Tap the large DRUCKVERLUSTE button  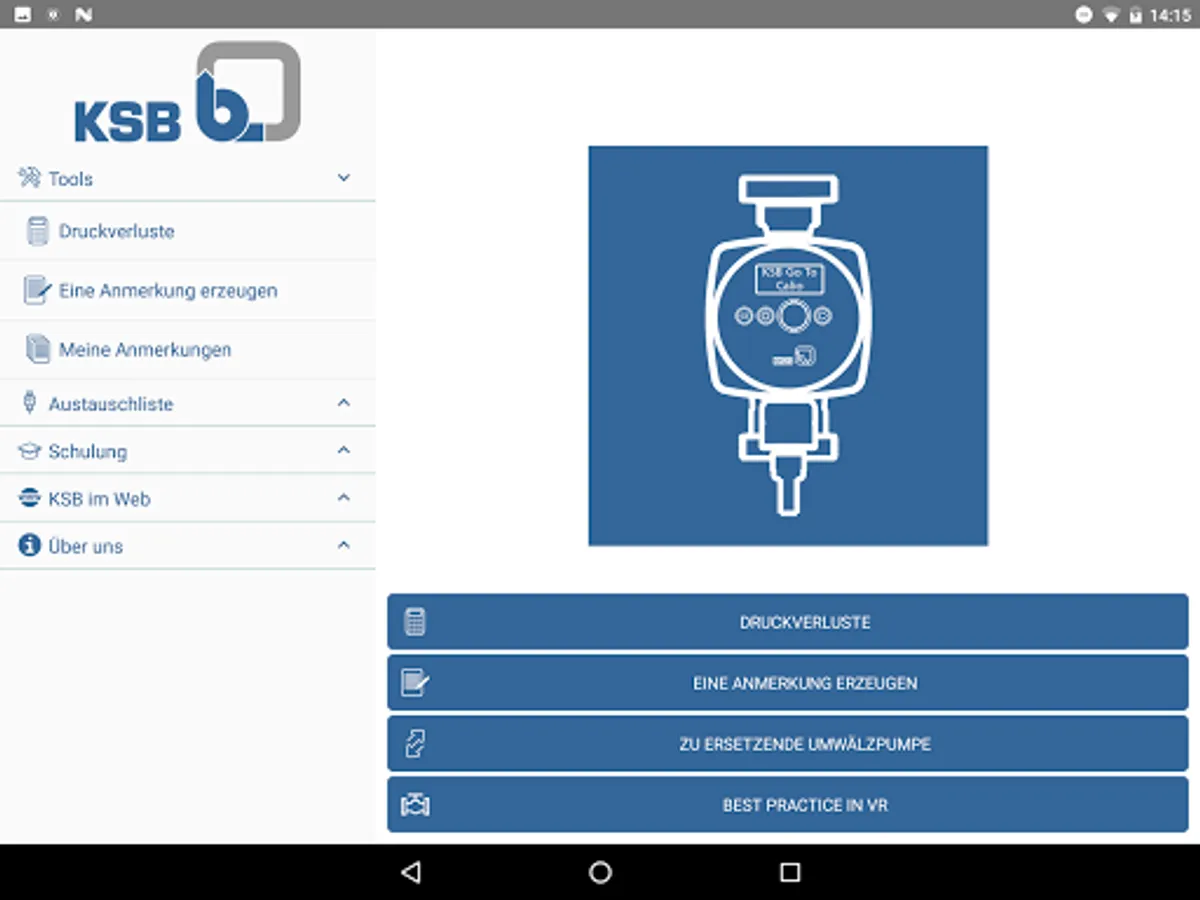click(x=788, y=622)
